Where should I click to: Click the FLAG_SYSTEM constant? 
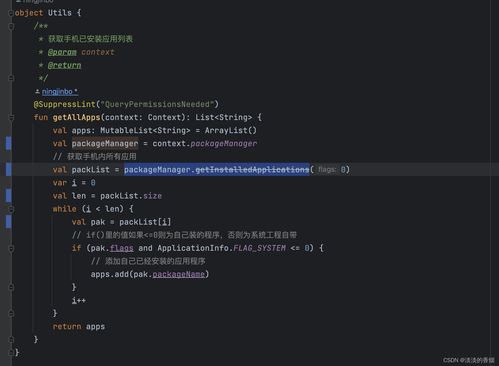(259, 248)
